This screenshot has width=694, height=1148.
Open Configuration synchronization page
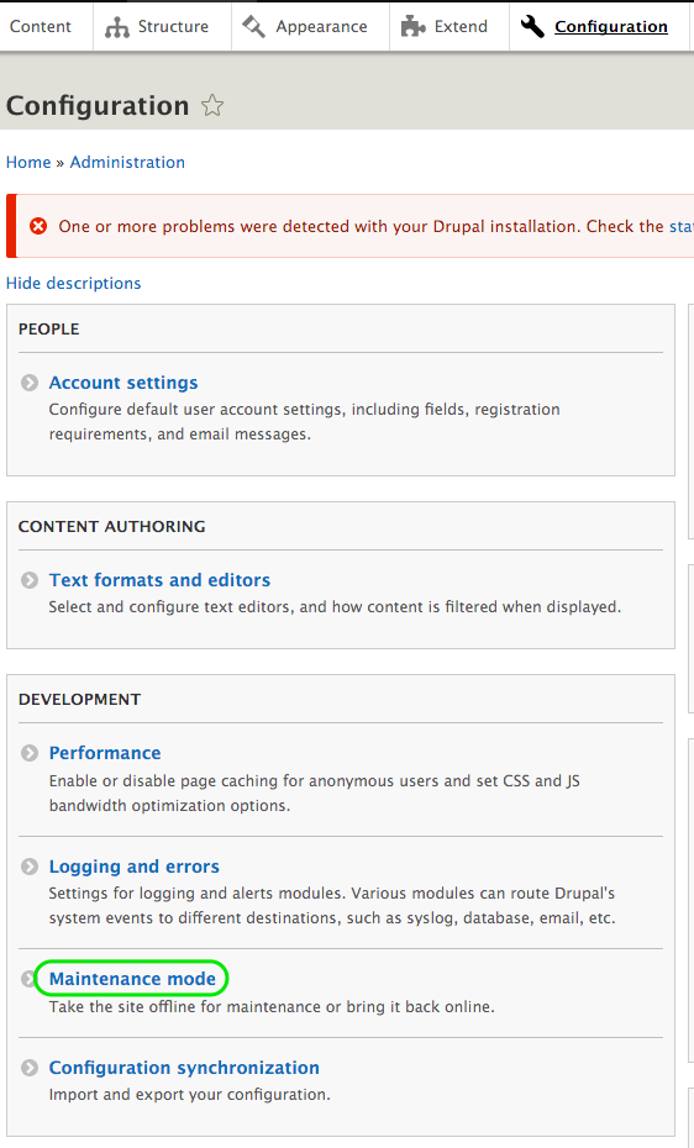[x=184, y=1068]
